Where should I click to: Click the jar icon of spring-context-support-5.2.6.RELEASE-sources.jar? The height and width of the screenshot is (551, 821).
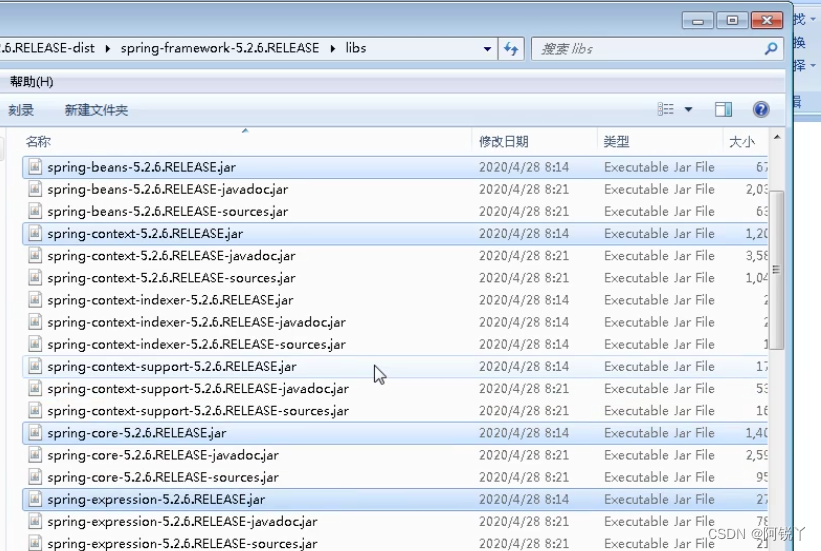(x=35, y=411)
